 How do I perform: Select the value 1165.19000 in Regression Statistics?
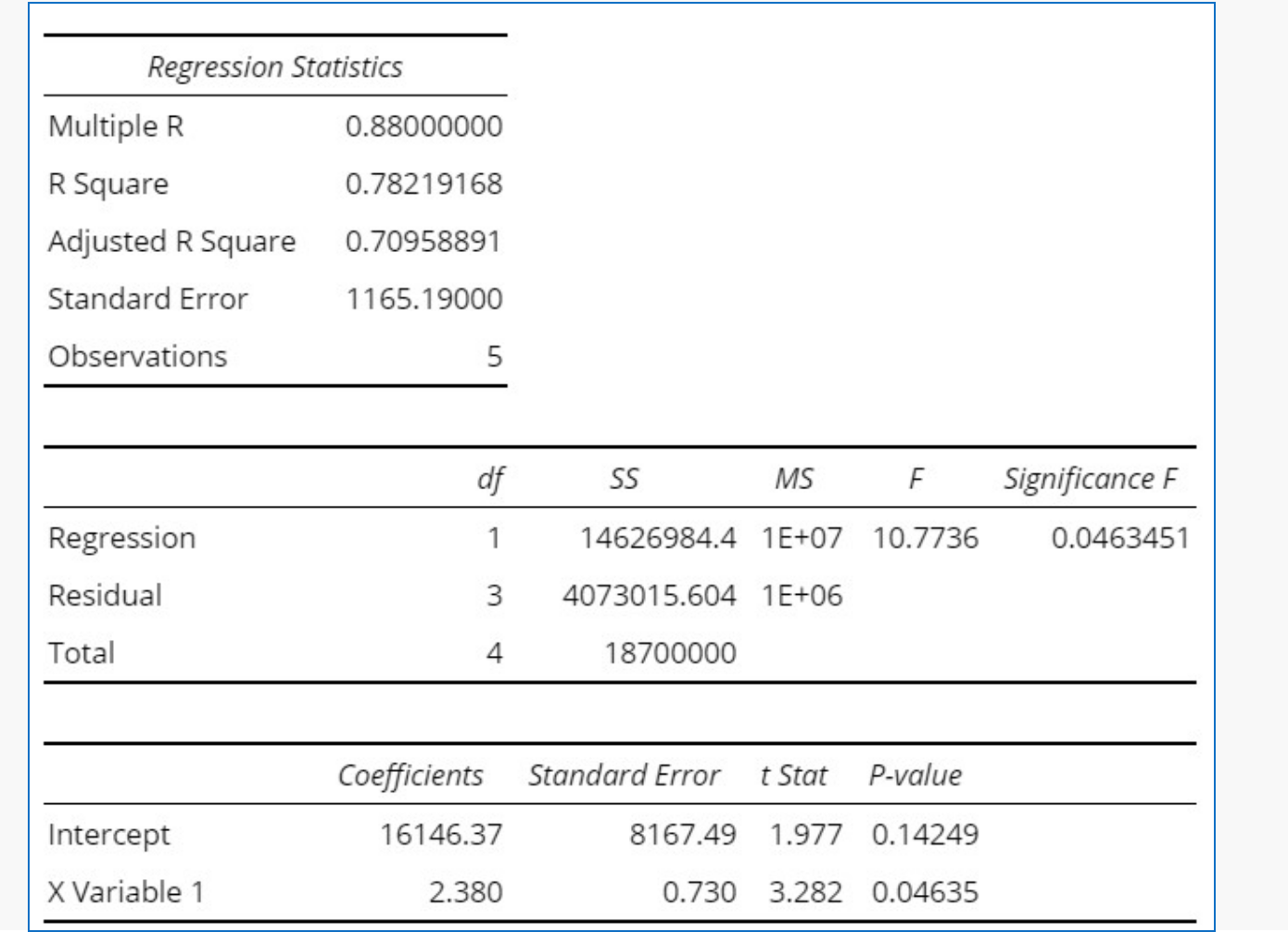tap(424, 298)
